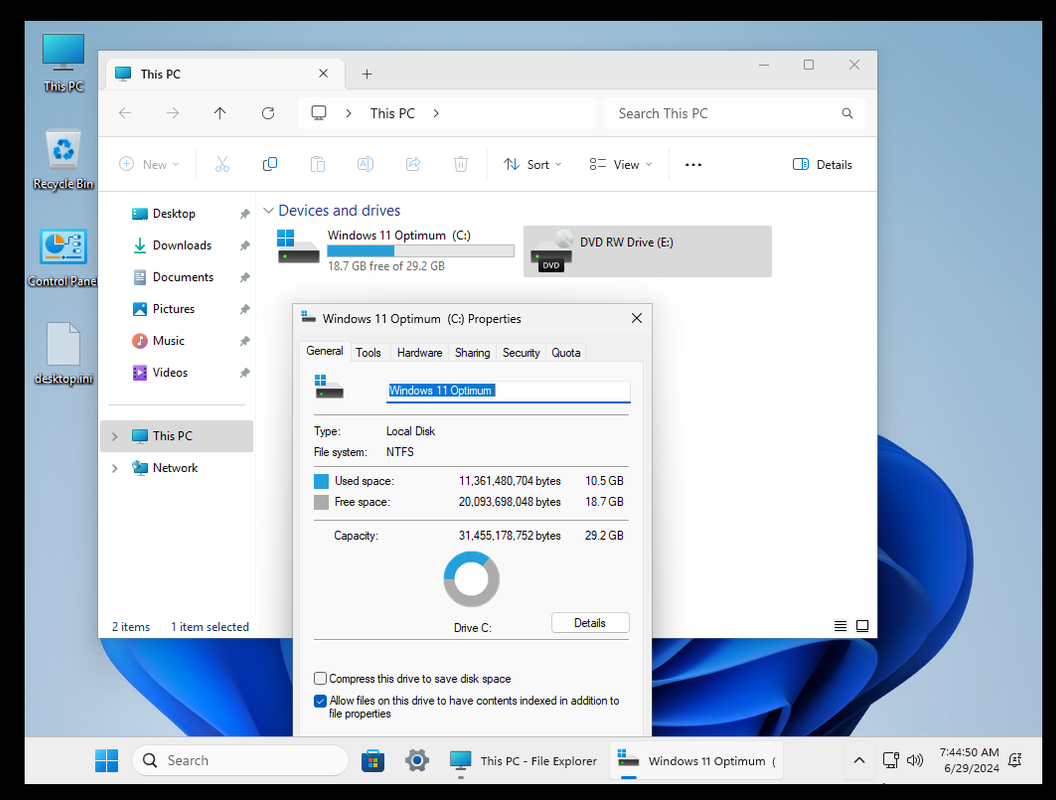Image resolution: width=1056 pixels, height=800 pixels.
Task: Select the DVD RW Drive (E:)
Action: [x=647, y=251]
